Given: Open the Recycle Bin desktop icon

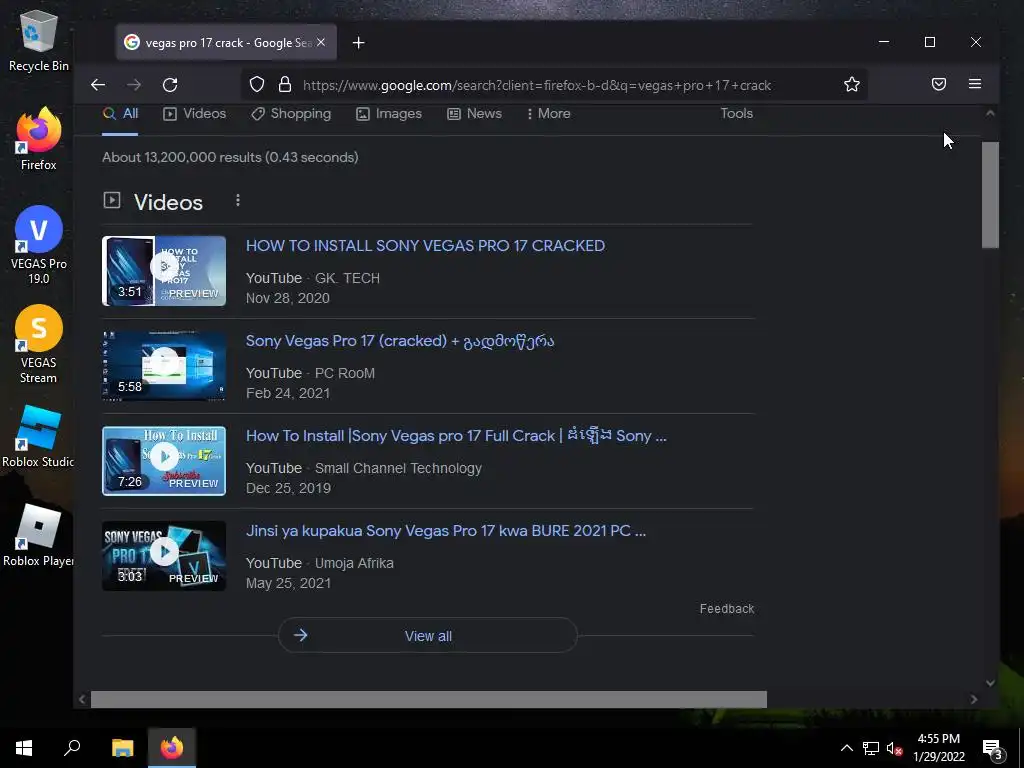Looking at the screenshot, I should [x=39, y=40].
